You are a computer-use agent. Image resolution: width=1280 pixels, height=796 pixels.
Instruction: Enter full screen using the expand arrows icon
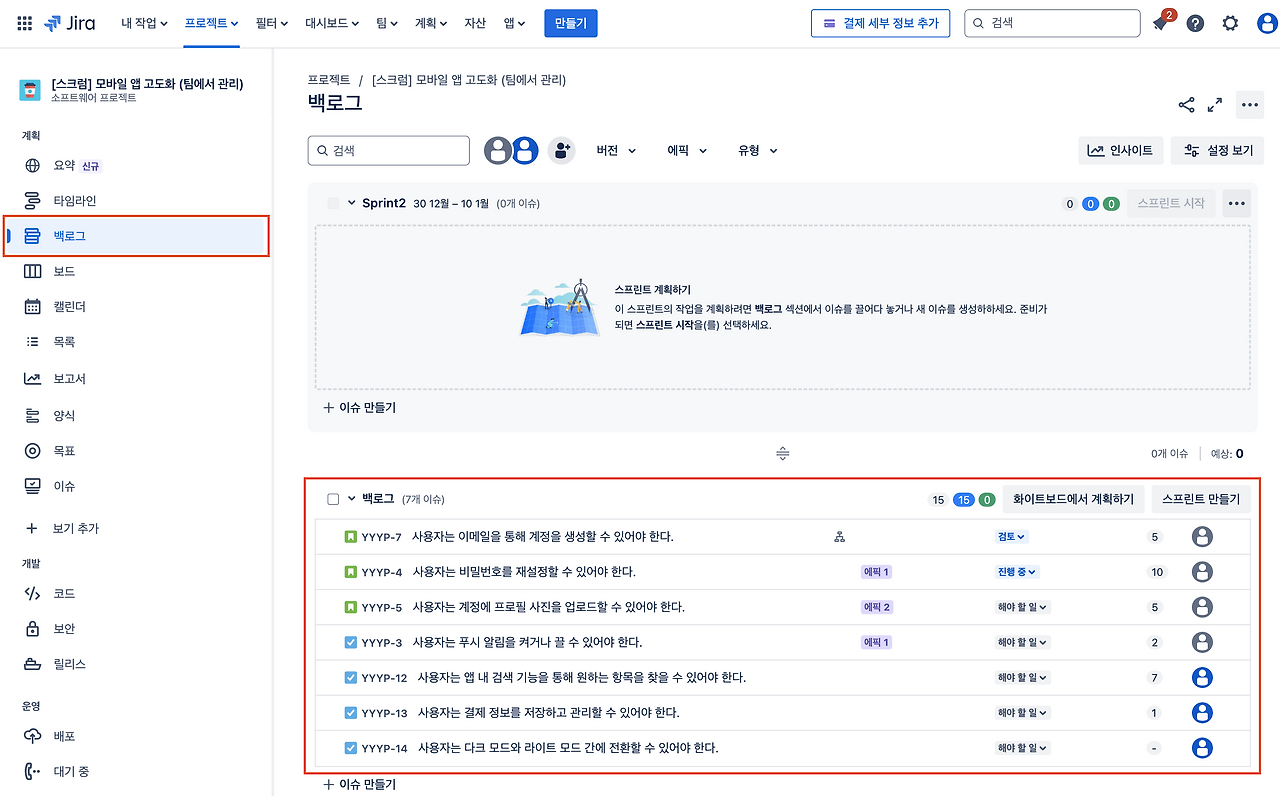pyautogui.click(x=1215, y=104)
